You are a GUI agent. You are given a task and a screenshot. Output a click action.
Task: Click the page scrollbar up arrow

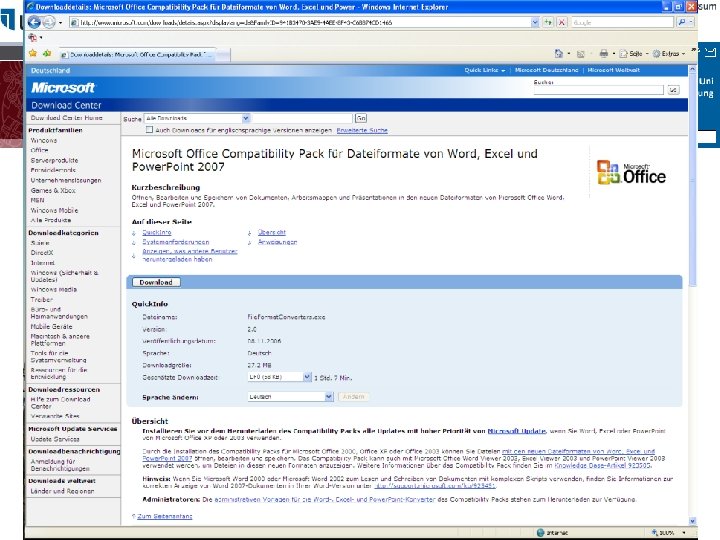pos(692,69)
